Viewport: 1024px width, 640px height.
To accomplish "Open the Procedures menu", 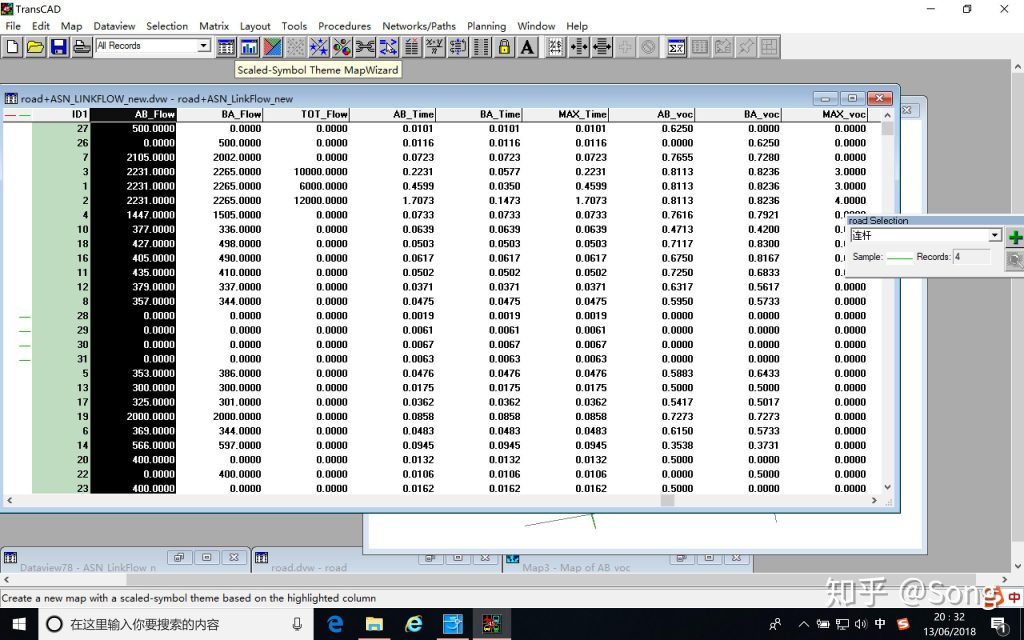I will pyautogui.click(x=344, y=26).
